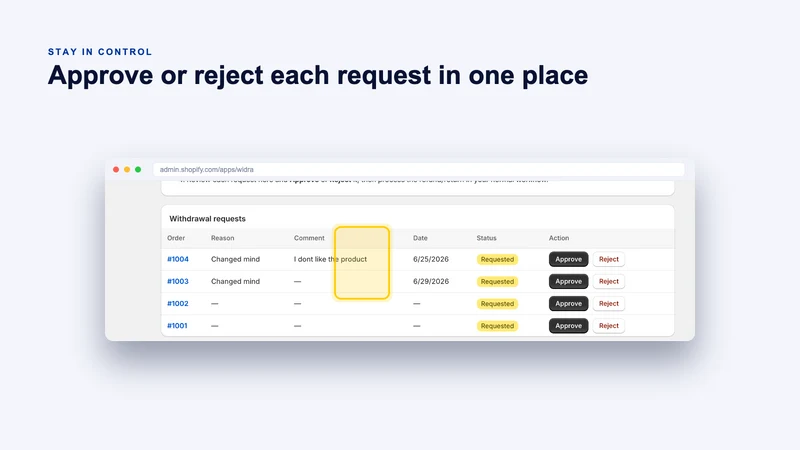Select the Requested status badge for #1004
The width and height of the screenshot is (800, 450).
tap(497, 259)
